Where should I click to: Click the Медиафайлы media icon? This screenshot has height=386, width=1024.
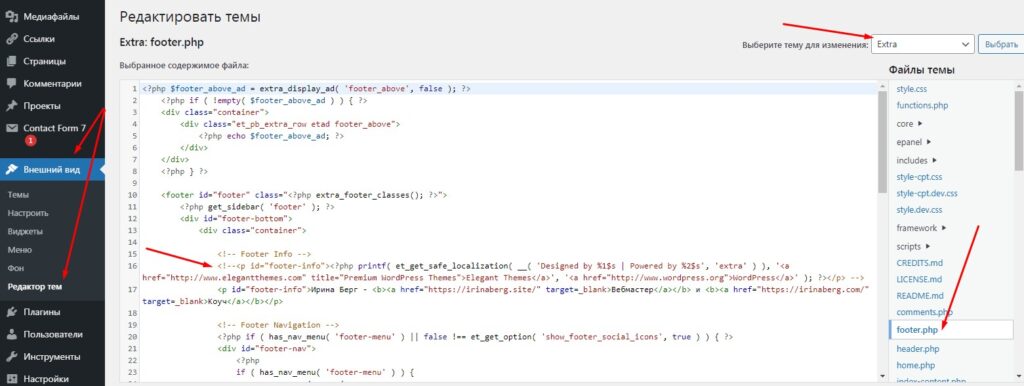click(x=11, y=16)
